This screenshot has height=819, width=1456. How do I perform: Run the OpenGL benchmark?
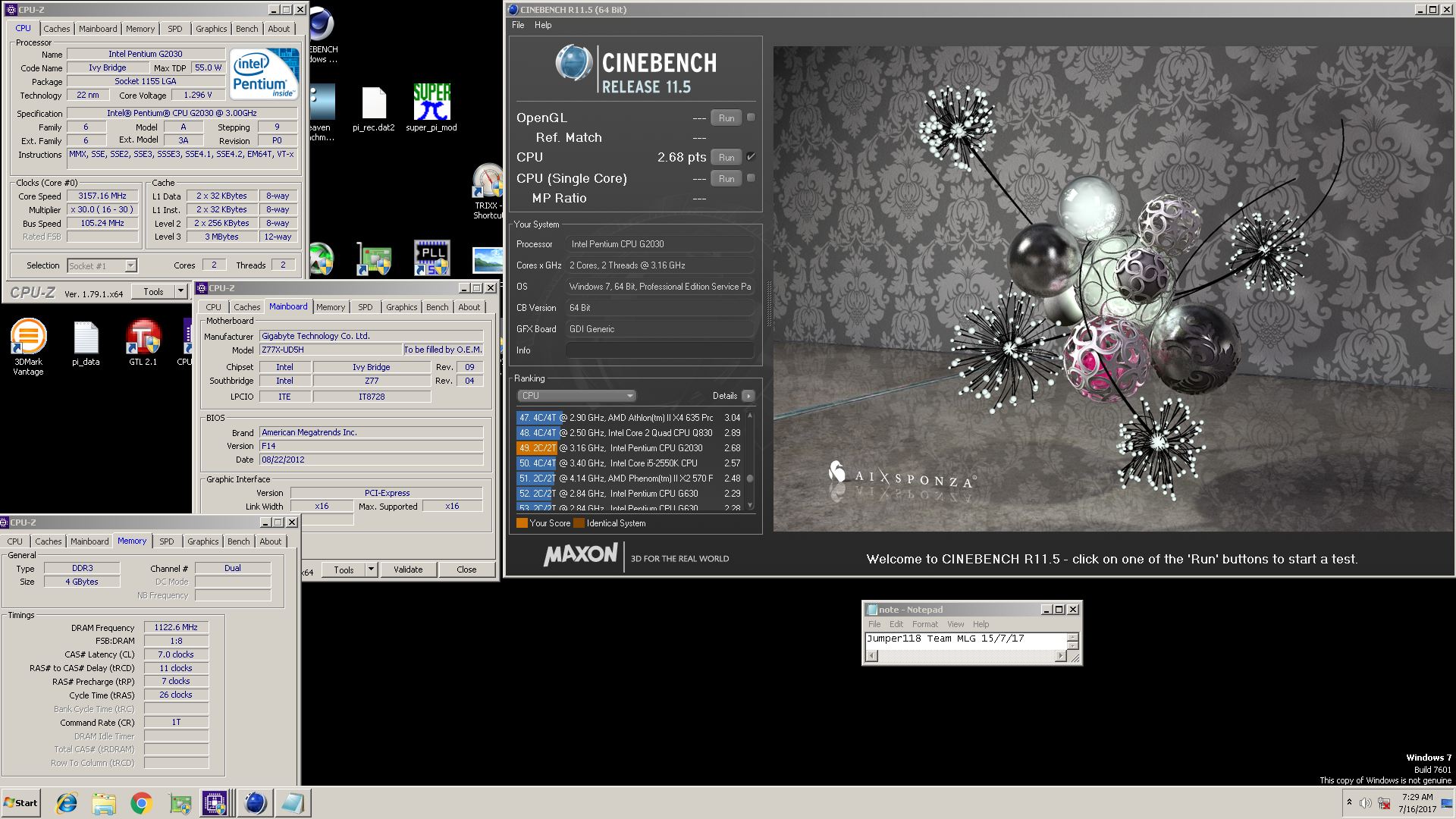click(x=726, y=118)
